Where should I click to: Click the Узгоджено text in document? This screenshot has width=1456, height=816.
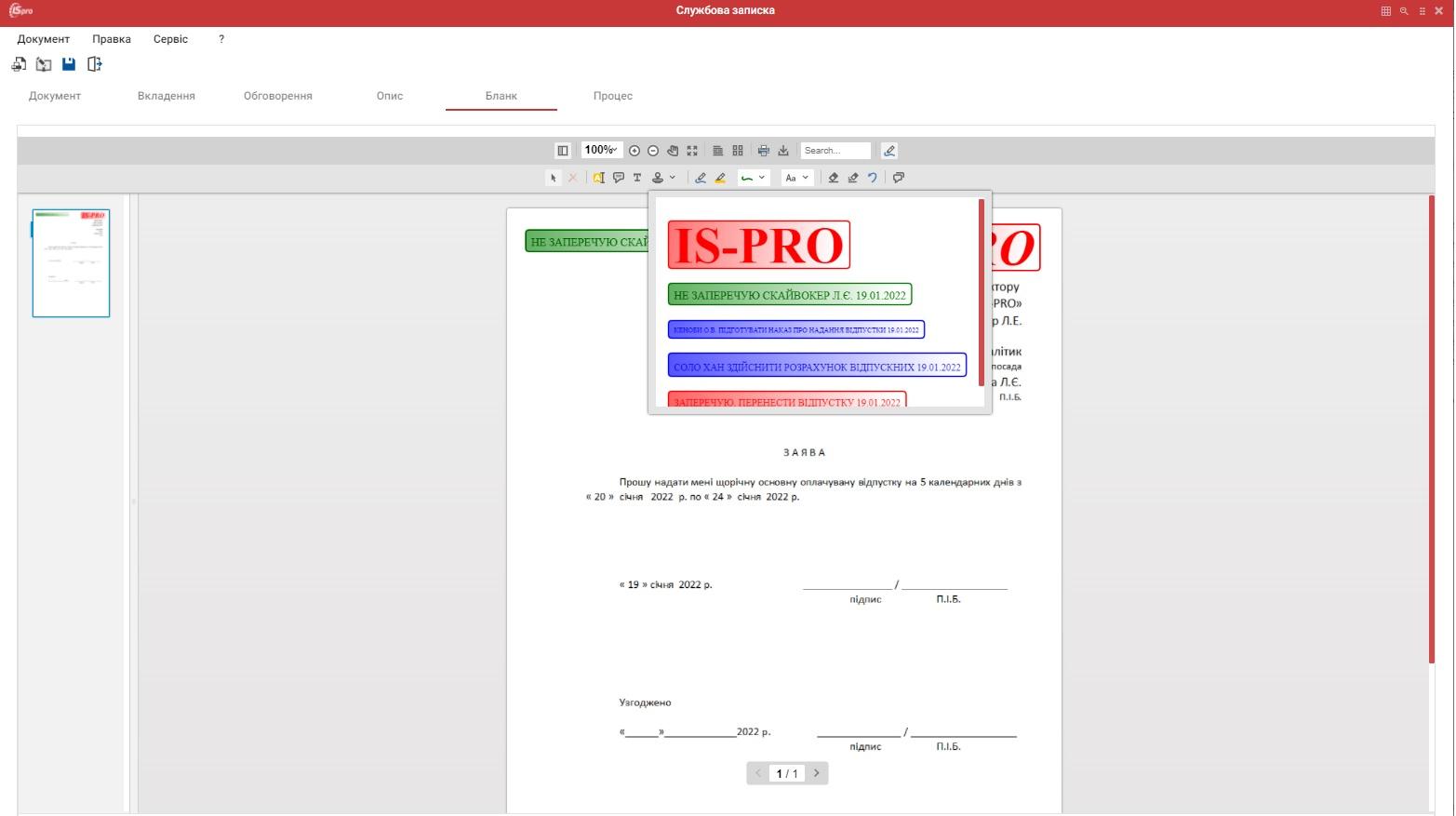click(x=645, y=702)
